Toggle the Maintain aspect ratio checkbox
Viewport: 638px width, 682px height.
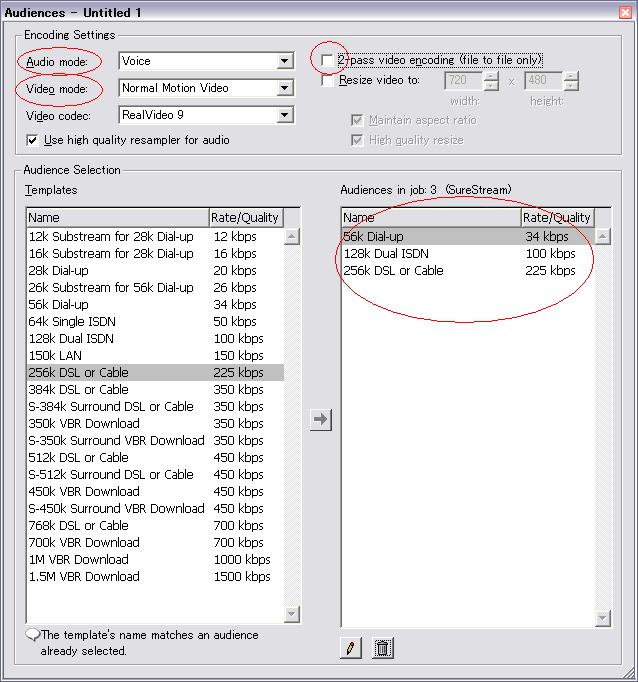point(357,120)
